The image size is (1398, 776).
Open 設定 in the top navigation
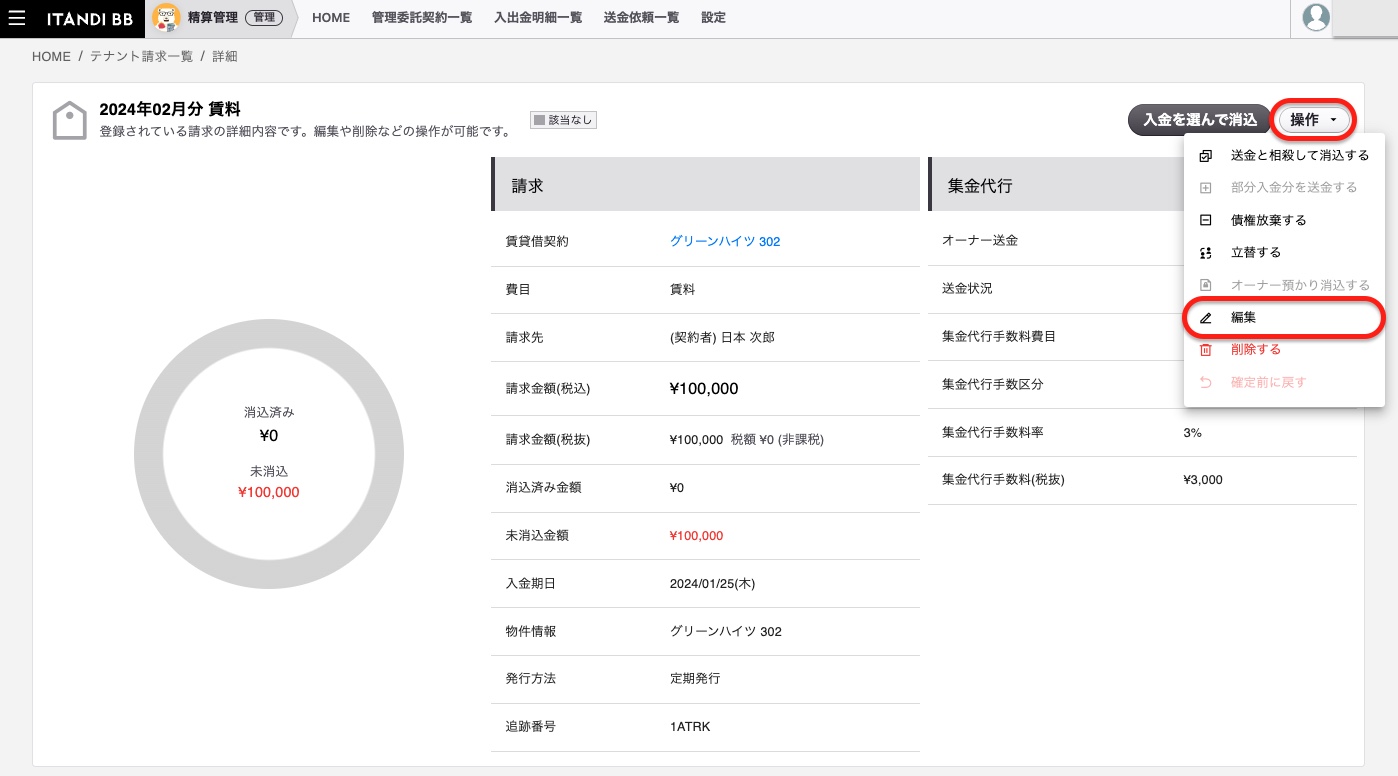tap(713, 18)
